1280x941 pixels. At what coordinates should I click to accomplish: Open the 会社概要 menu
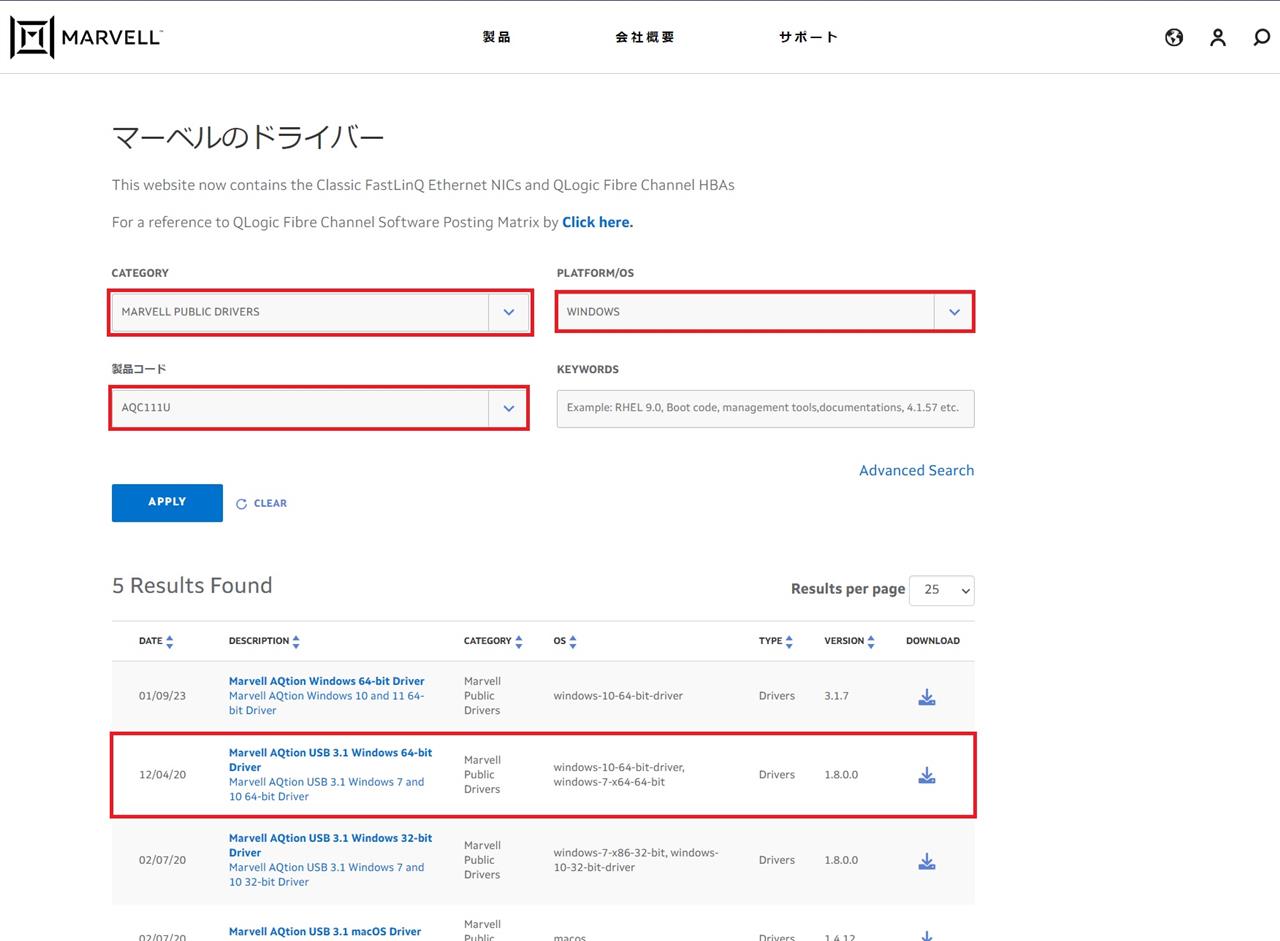point(645,37)
